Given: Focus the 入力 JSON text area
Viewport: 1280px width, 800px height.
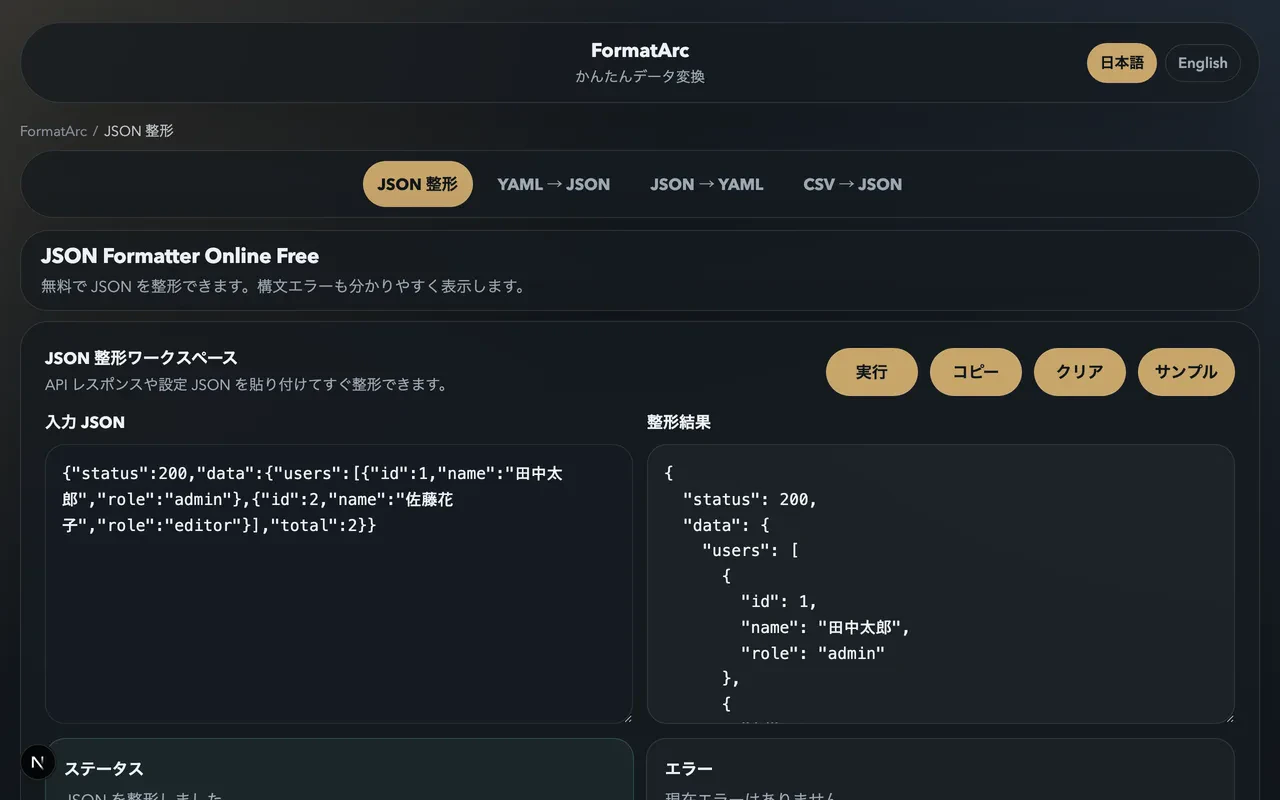Looking at the screenshot, I should click(x=339, y=584).
